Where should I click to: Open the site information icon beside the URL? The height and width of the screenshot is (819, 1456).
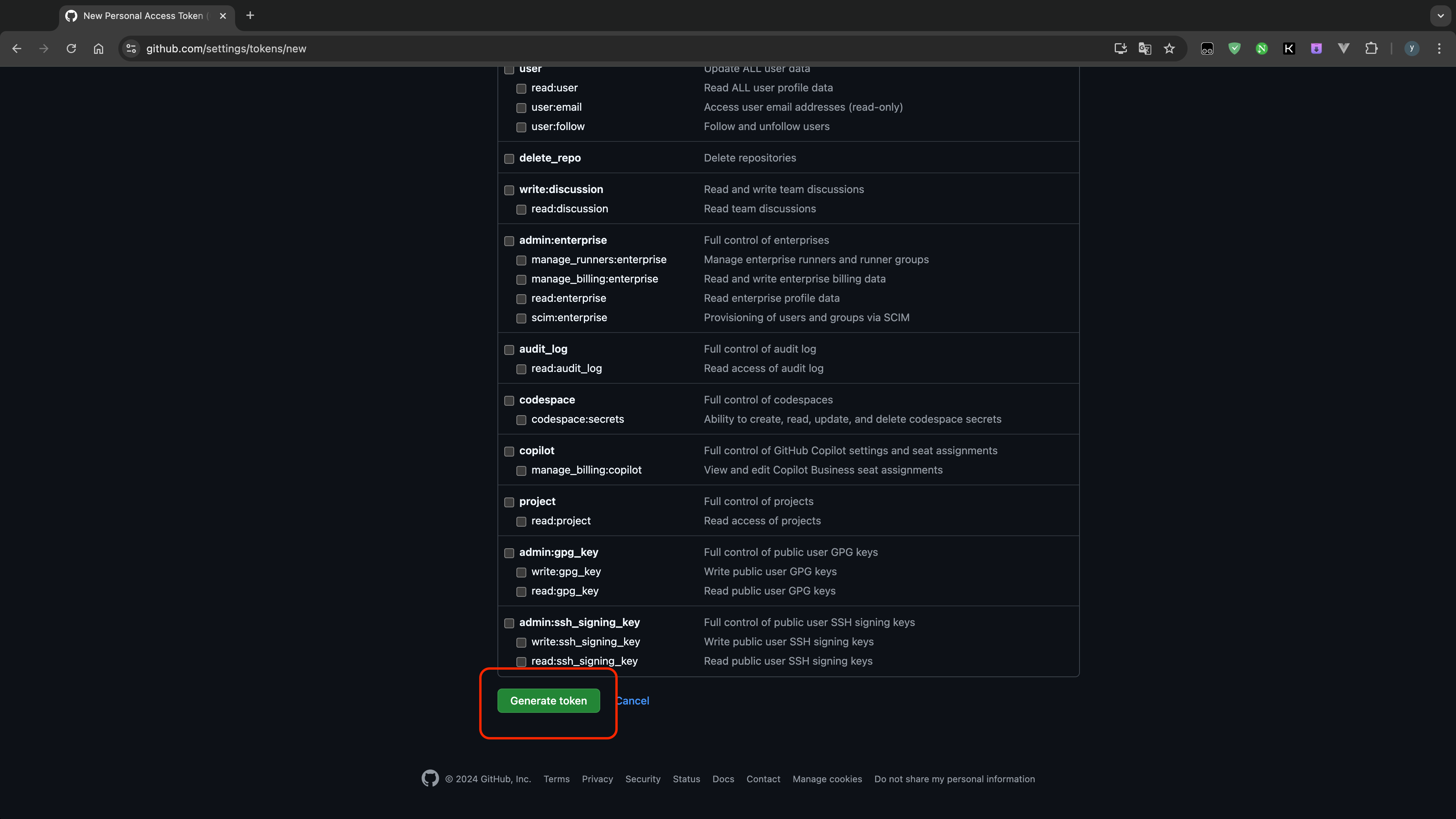pos(131,49)
